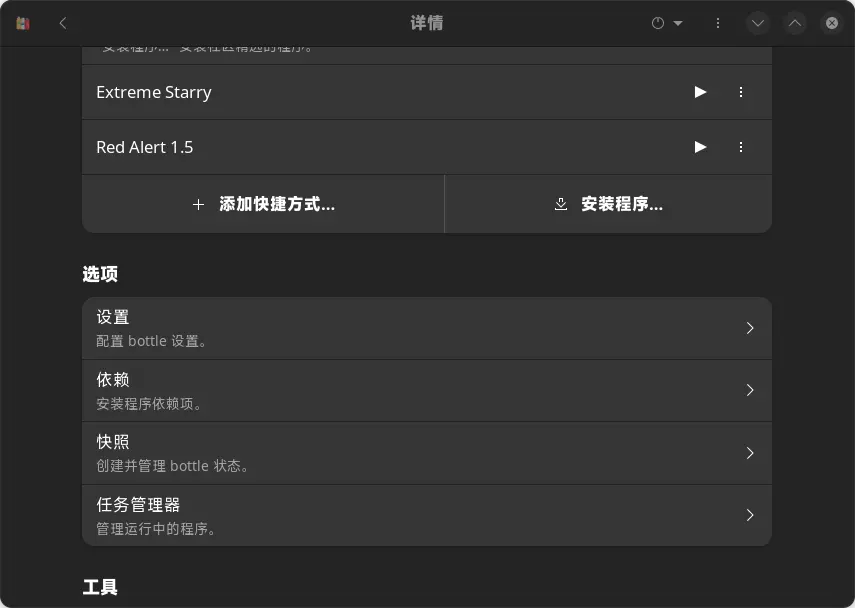
Task: Open the 快照 row to manage bottle states
Action: point(427,452)
